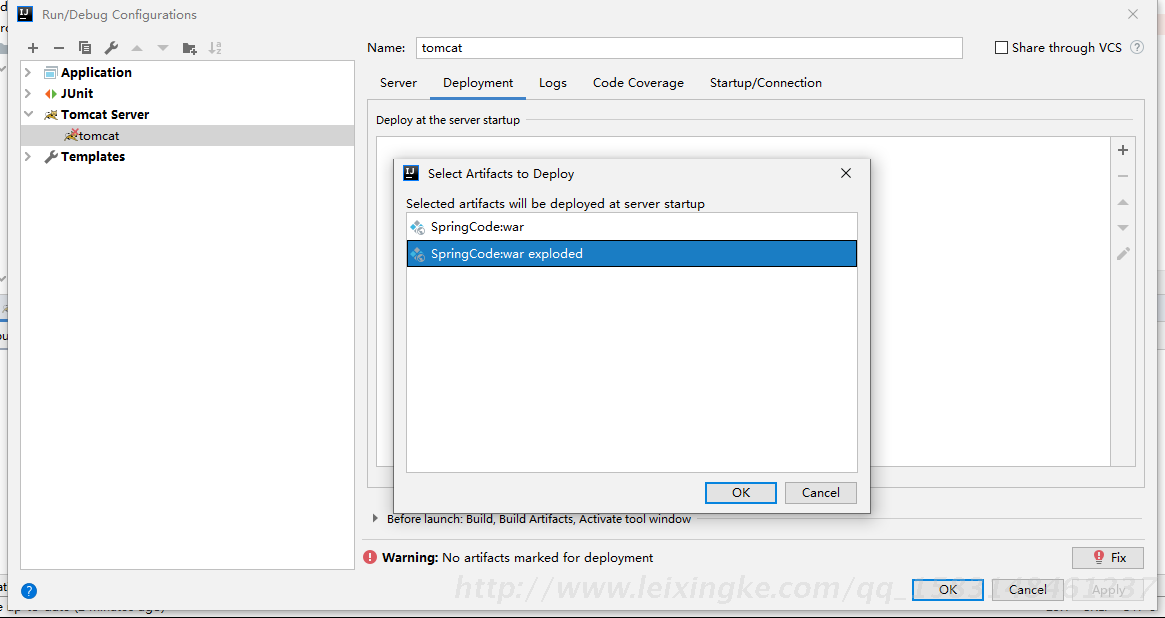Click the Fix button for warning

point(1107,558)
